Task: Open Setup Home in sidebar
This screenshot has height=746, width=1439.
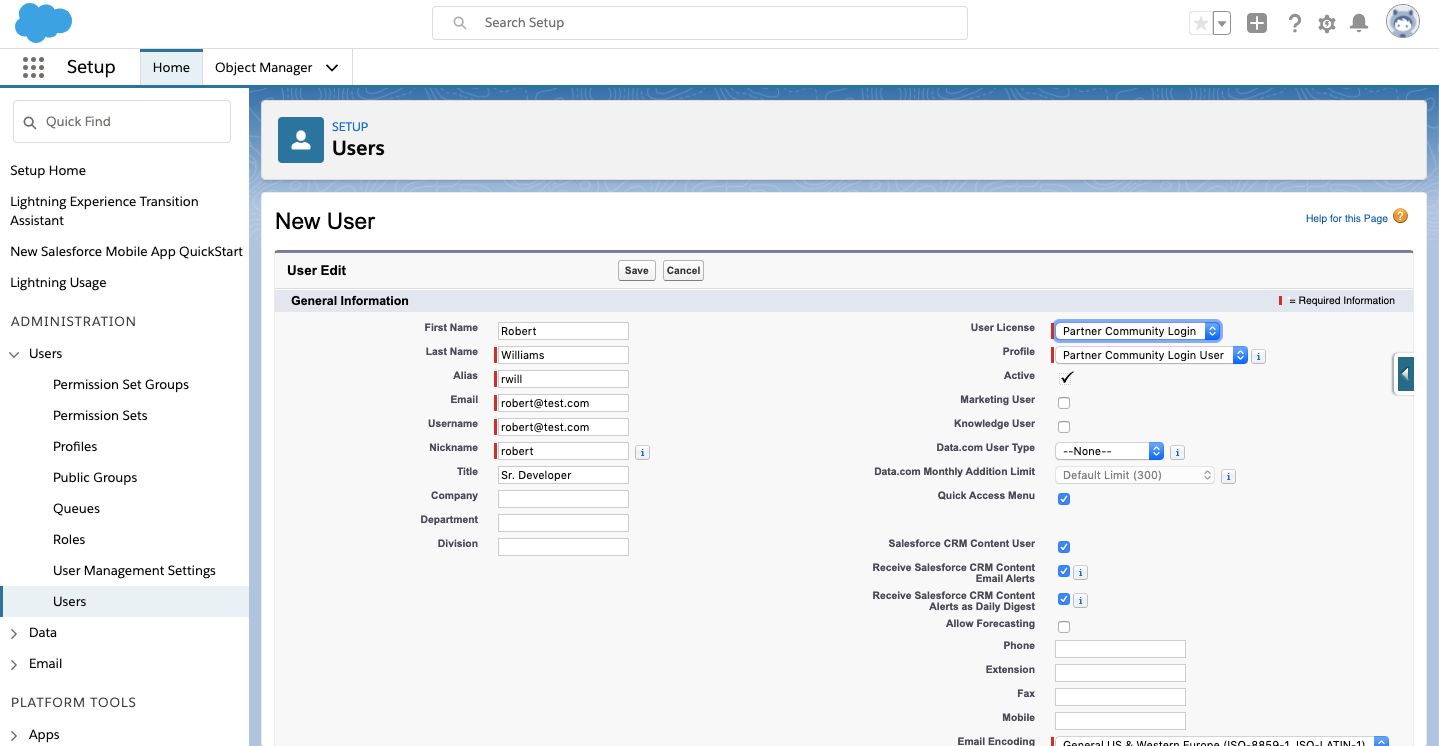Action: [x=48, y=171]
